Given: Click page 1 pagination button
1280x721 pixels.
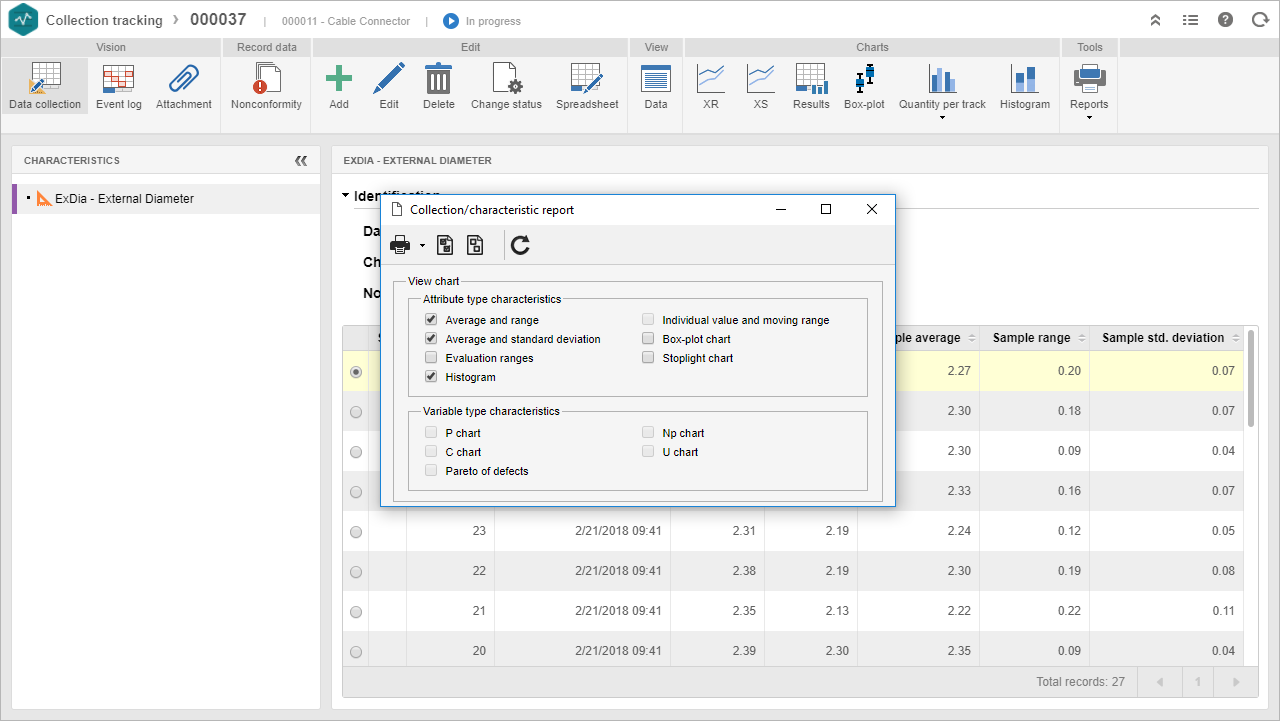Looking at the screenshot, I should pos(1198,682).
